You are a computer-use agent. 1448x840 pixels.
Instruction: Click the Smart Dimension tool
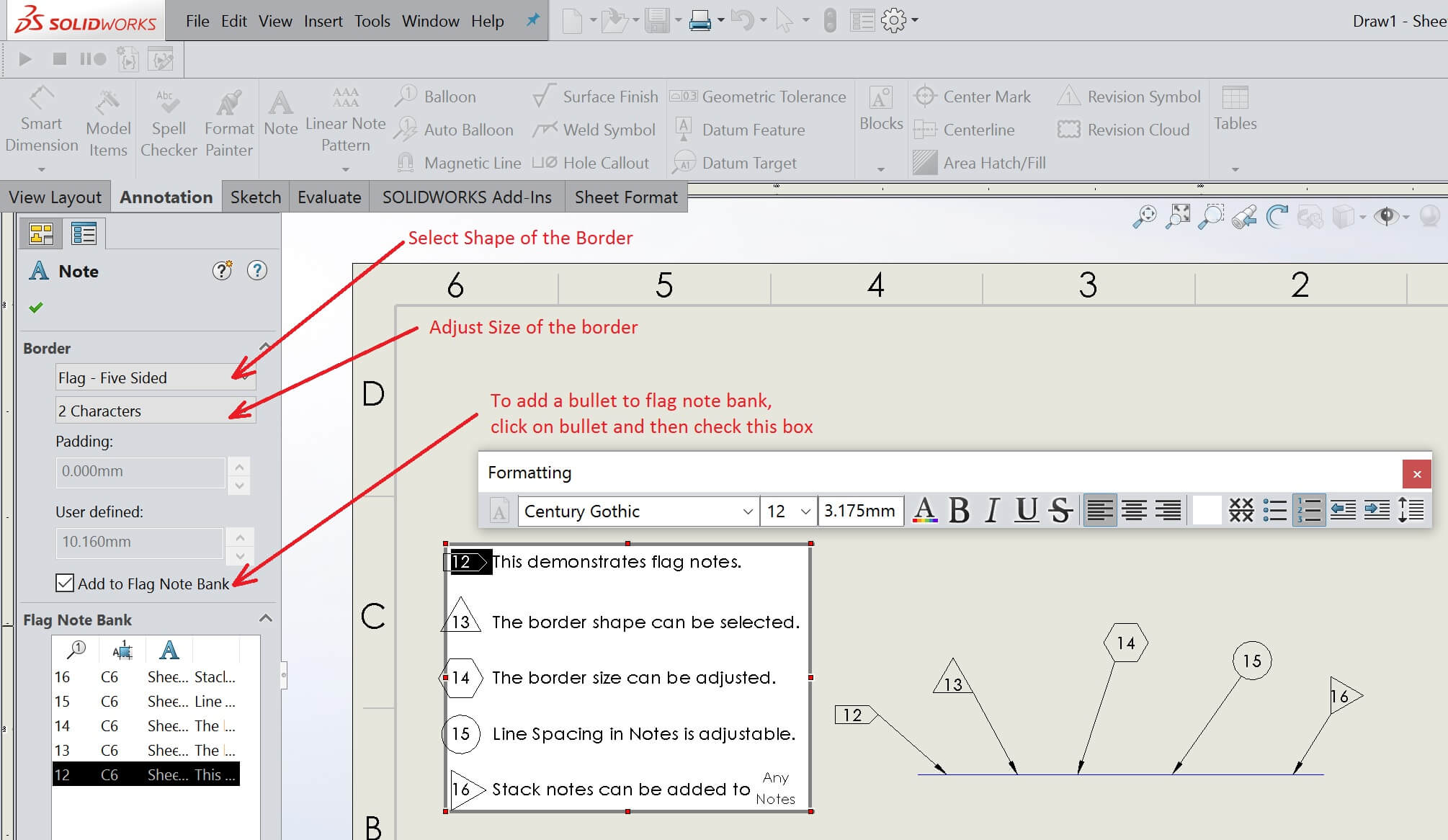[x=41, y=120]
